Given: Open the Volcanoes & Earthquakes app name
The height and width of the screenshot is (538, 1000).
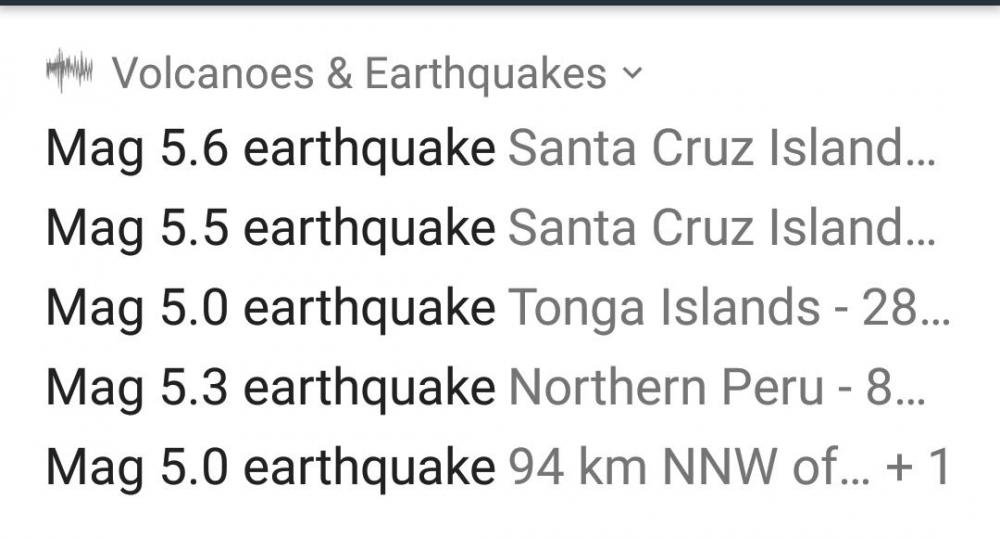Looking at the screenshot, I should pos(358,73).
